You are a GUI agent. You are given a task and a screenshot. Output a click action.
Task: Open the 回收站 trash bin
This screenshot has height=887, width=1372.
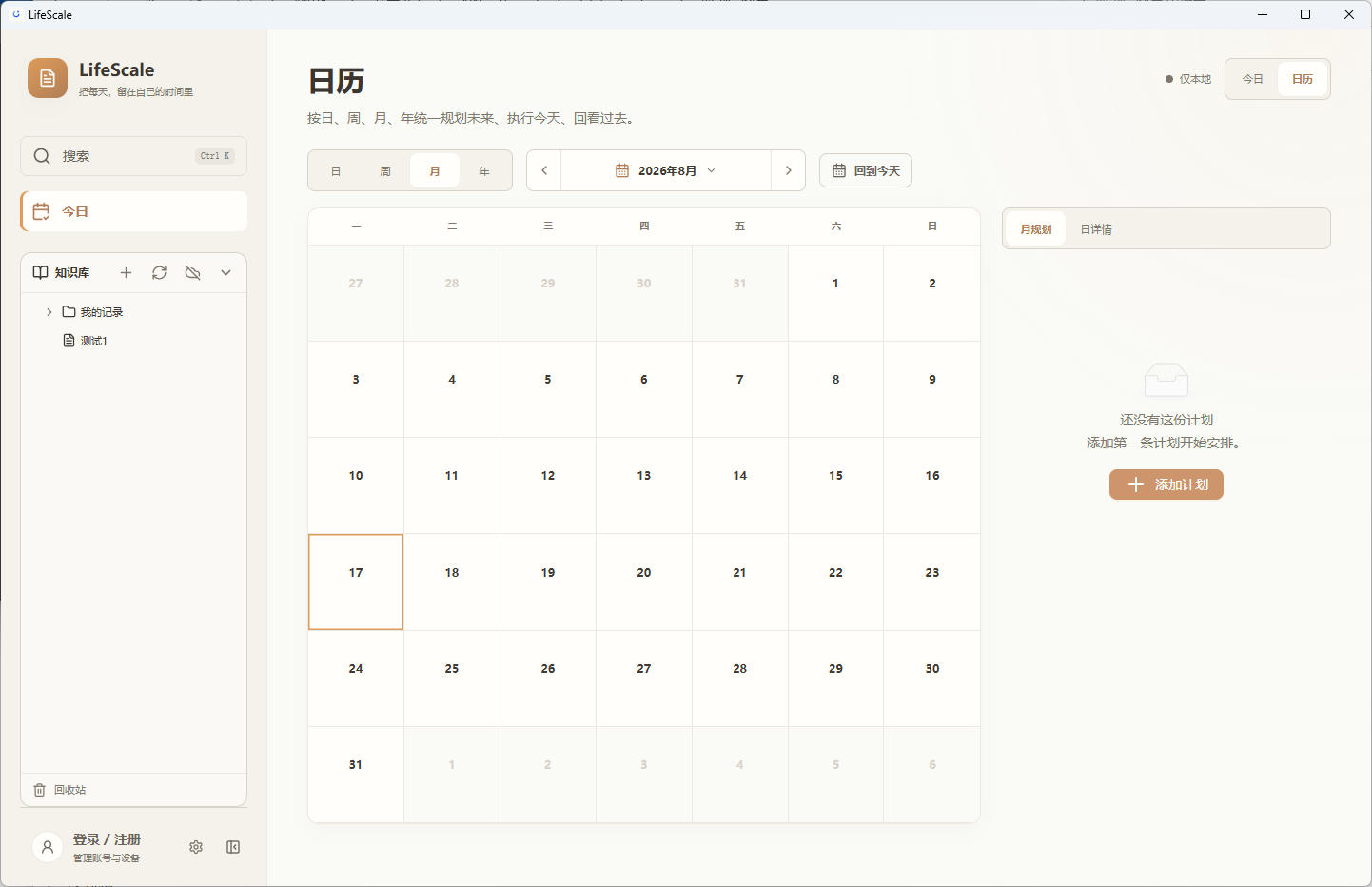point(60,790)
